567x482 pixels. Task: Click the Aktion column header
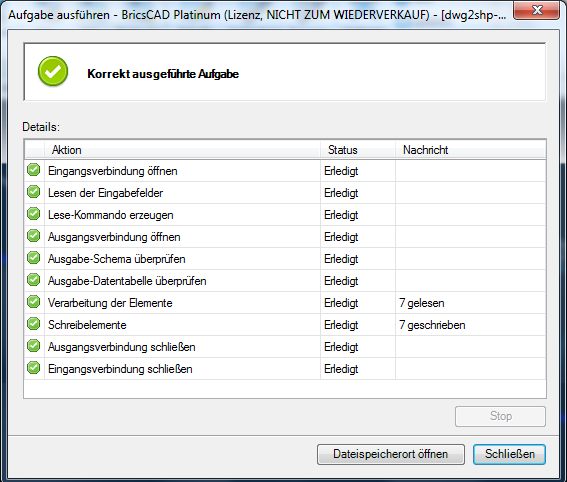click(182, 150)
